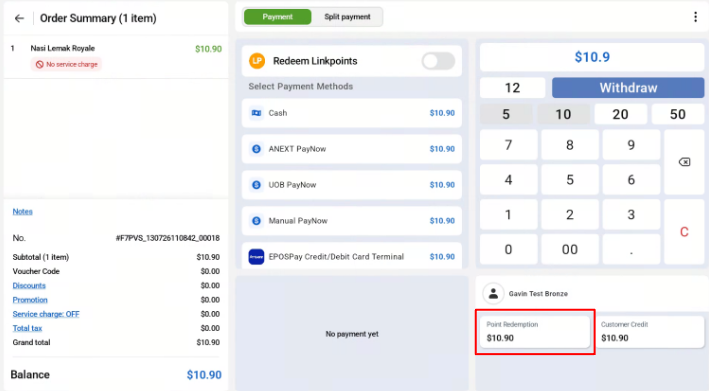The image size is (709, 391).
Task: Tap keypad digit 3
Action: pos(631,214)
